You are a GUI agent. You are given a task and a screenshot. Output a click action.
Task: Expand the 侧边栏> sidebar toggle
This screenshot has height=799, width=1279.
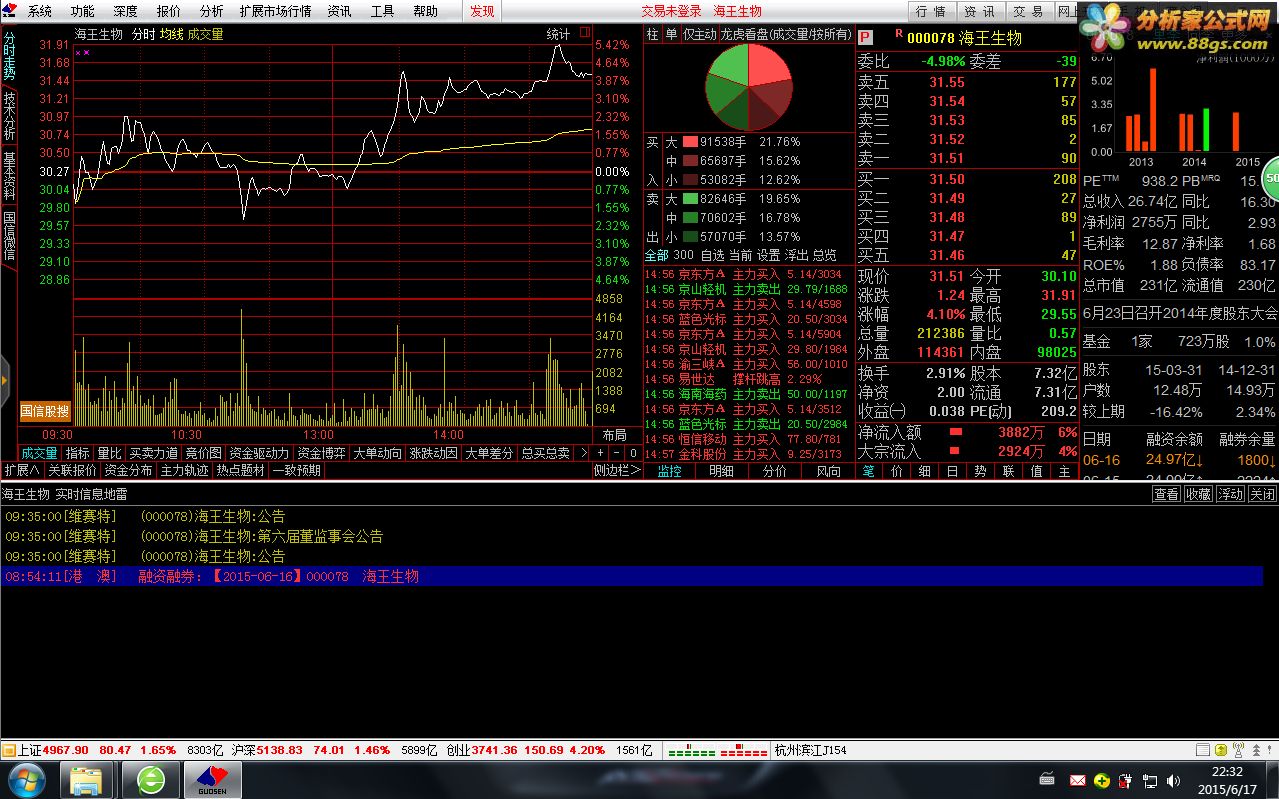tap(617, 470)
